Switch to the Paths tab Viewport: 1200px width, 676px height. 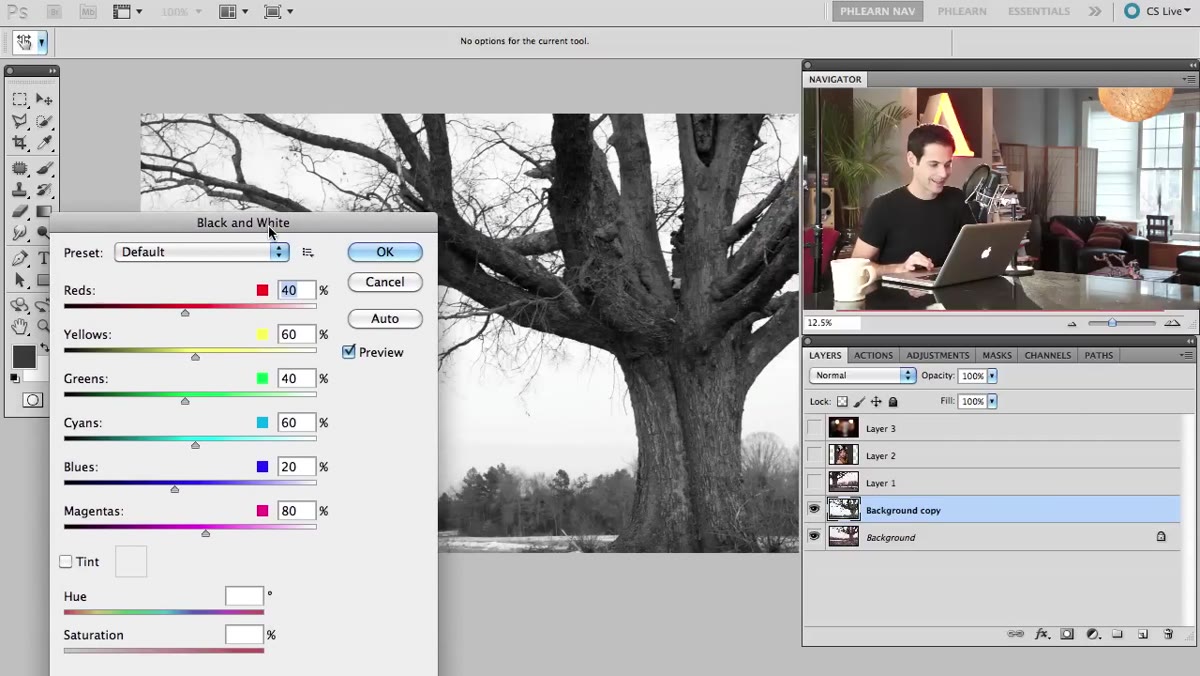[1098, 355]
